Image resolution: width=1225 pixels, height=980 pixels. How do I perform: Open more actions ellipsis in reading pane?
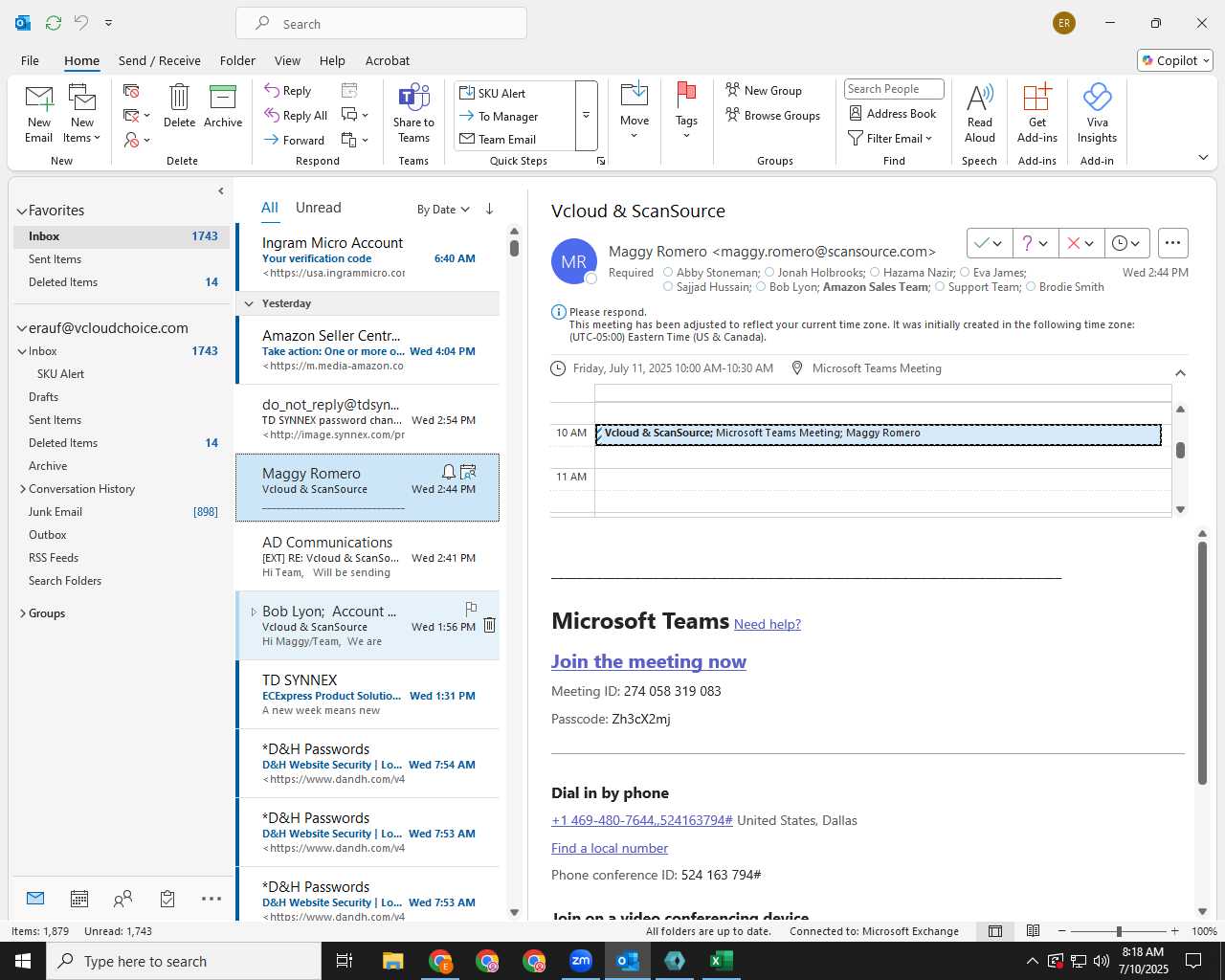[x=1172, y=243]
